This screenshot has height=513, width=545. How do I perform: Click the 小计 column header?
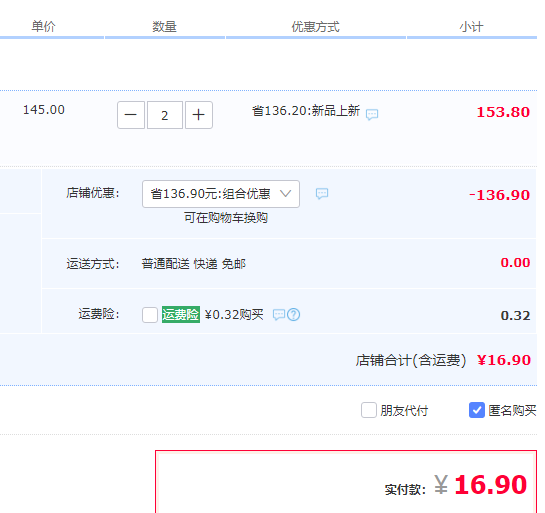pyautogui.click(x=471, y=27)
